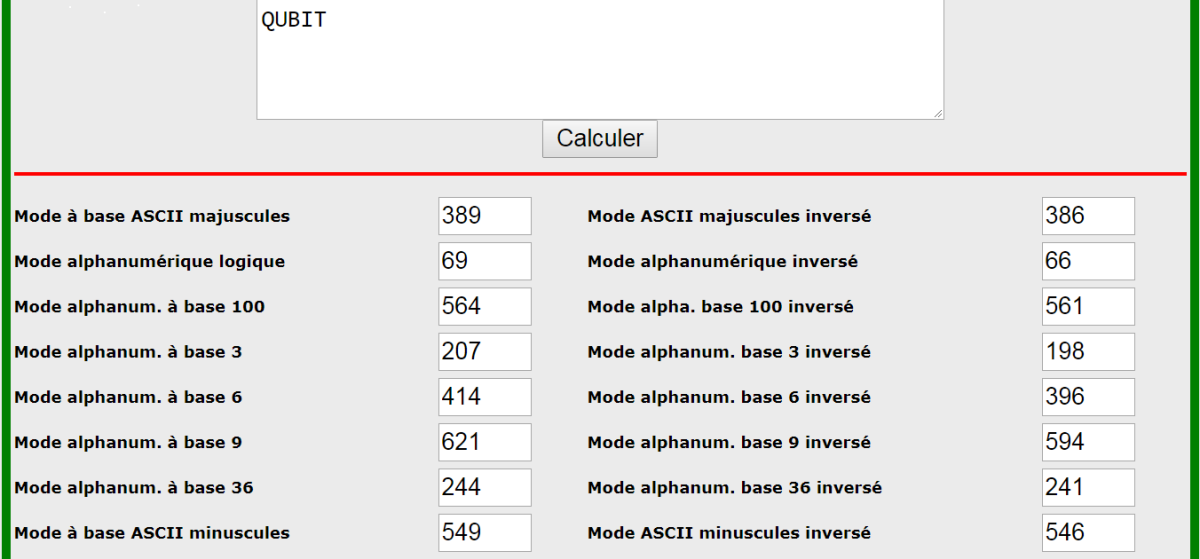Click the base 100 inversé field 561
The width and height of the screenshot is (1200, 559).
click(1087, 306)
